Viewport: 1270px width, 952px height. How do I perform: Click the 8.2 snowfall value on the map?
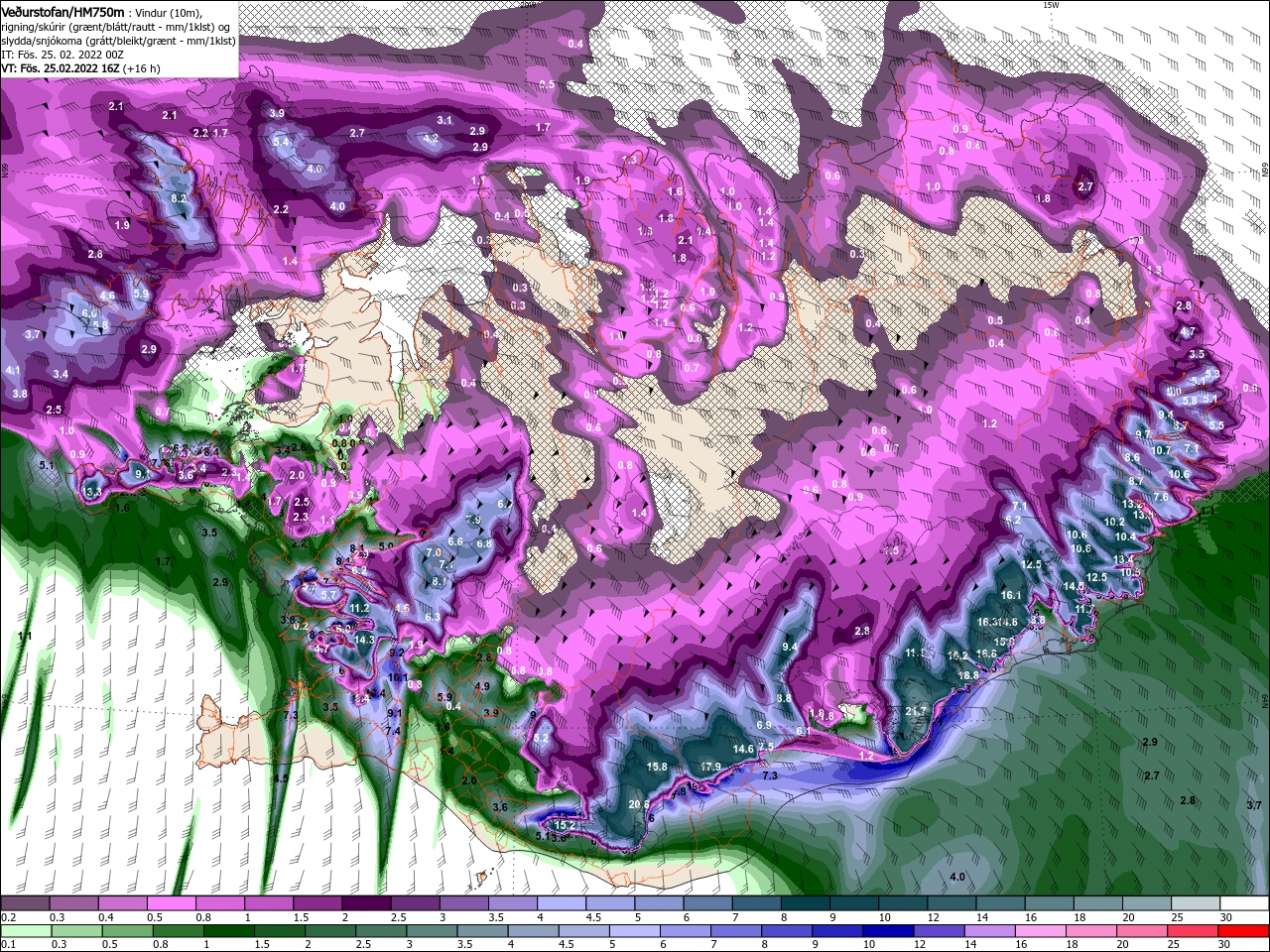pyautogui.click(x=180, y=198)
